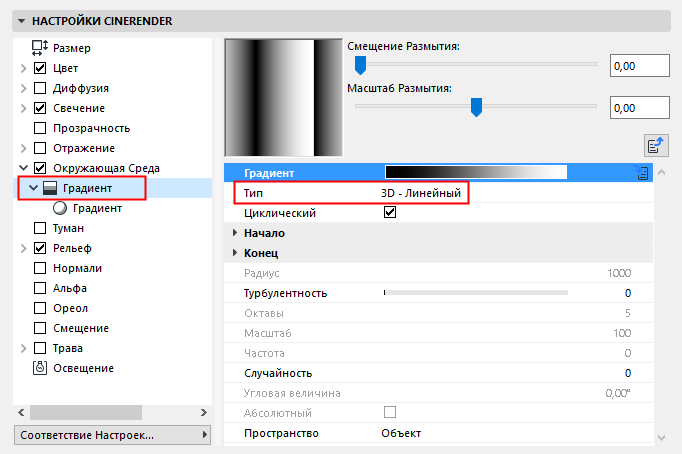This screenshot has width=682, height=454.
Task: Click the Размер size icon
Action: (40, 47)
